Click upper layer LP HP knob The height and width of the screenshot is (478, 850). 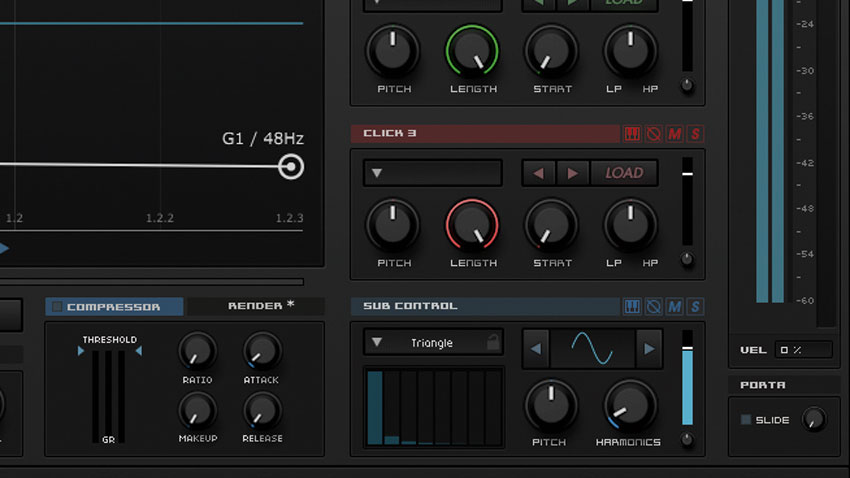click(630, 51)
